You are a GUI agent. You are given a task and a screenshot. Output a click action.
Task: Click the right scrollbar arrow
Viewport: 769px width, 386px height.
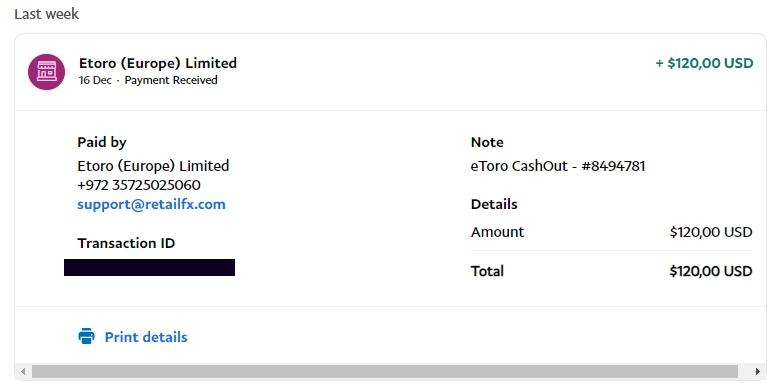[x=757, y=371]
